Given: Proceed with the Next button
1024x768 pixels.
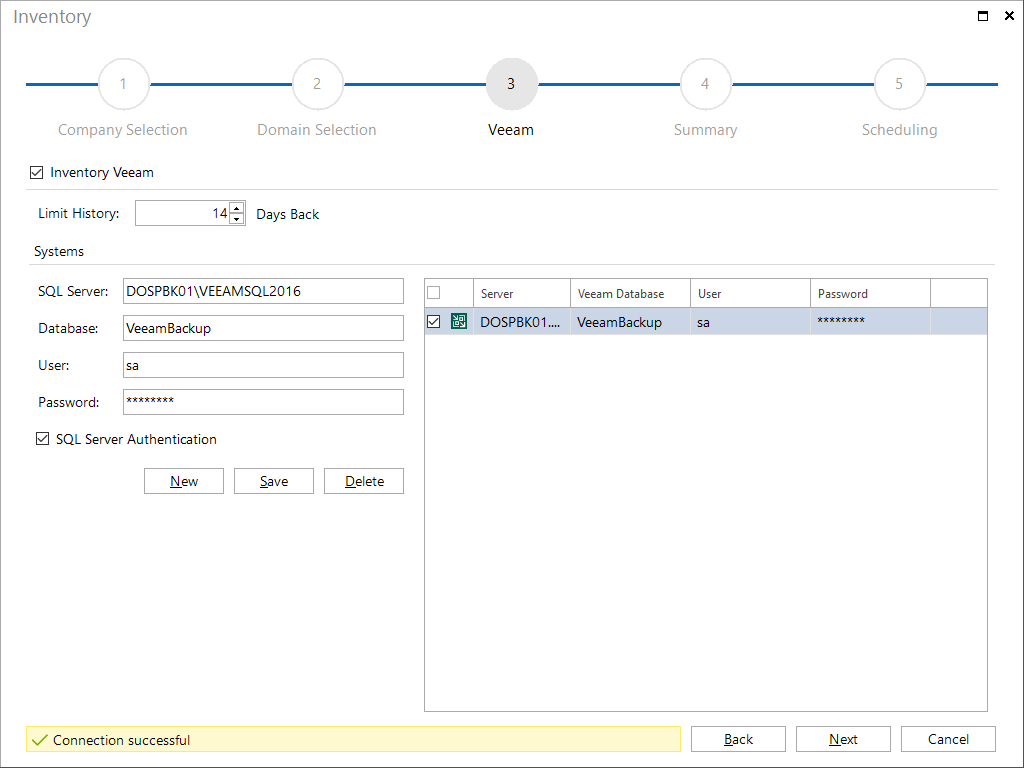Looking at the screenshot, I should coord(843,739).
